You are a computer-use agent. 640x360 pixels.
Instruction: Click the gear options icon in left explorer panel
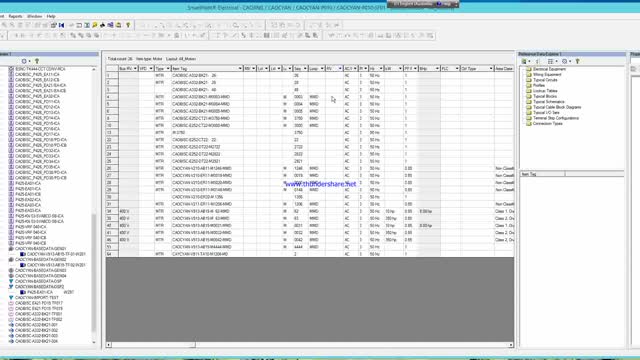click(x=24, y=61)
